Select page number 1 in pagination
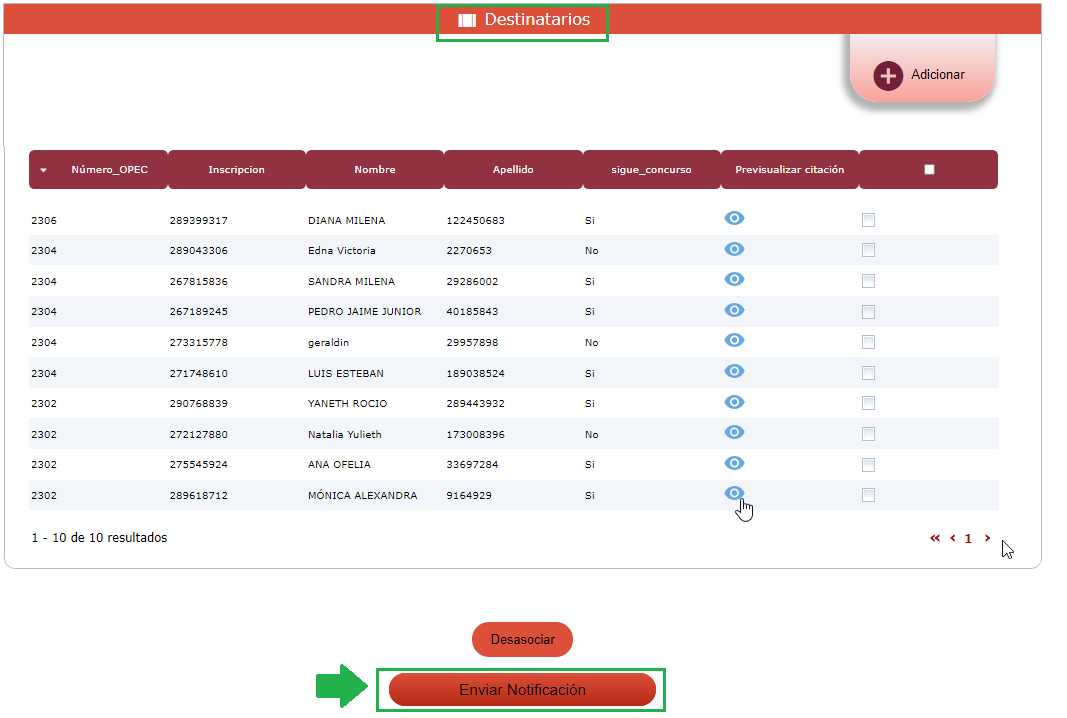Screen dimensions: 1067x718 coord(968,539)
